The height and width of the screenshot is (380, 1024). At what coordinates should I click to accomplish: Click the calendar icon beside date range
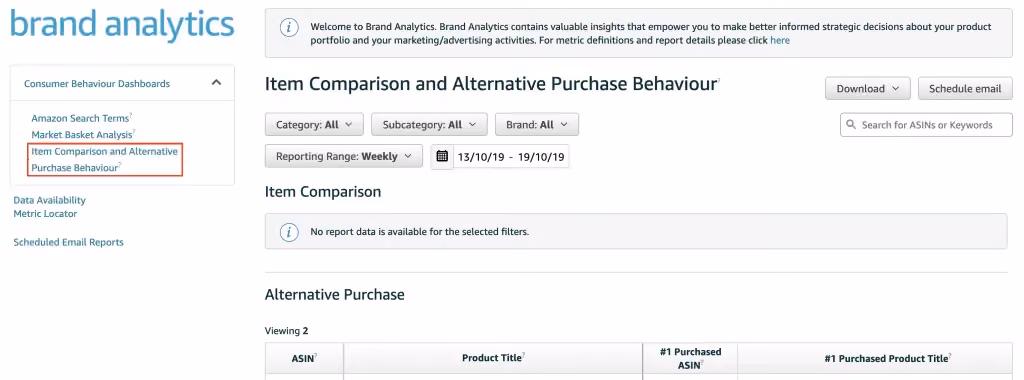click(442, 157)
